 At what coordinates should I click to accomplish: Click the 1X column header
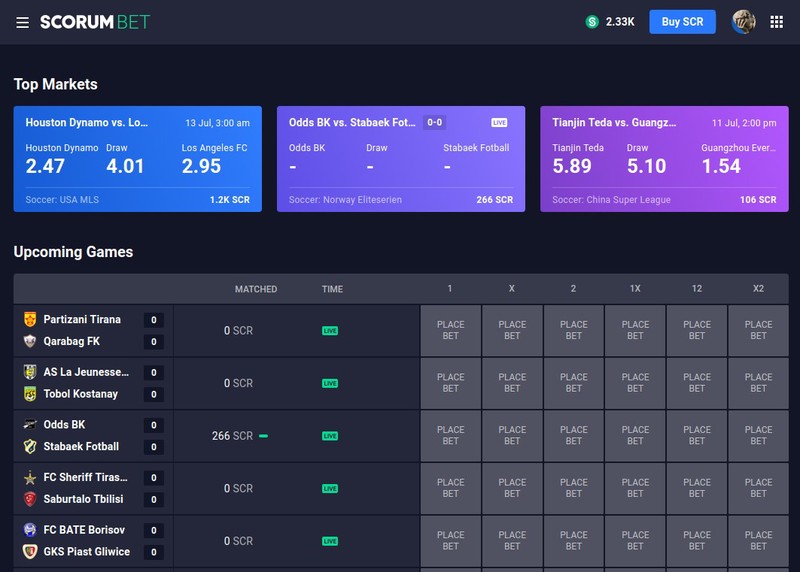coord(635,289)
